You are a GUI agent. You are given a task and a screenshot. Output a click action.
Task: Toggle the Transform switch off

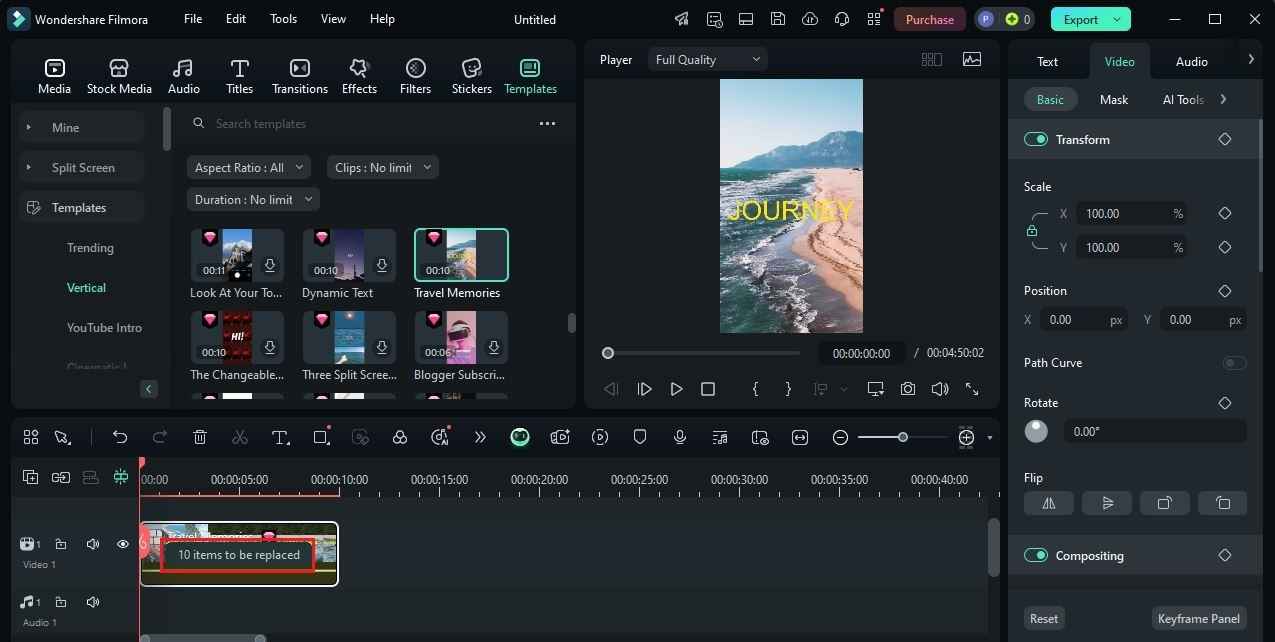point(1036,139)
